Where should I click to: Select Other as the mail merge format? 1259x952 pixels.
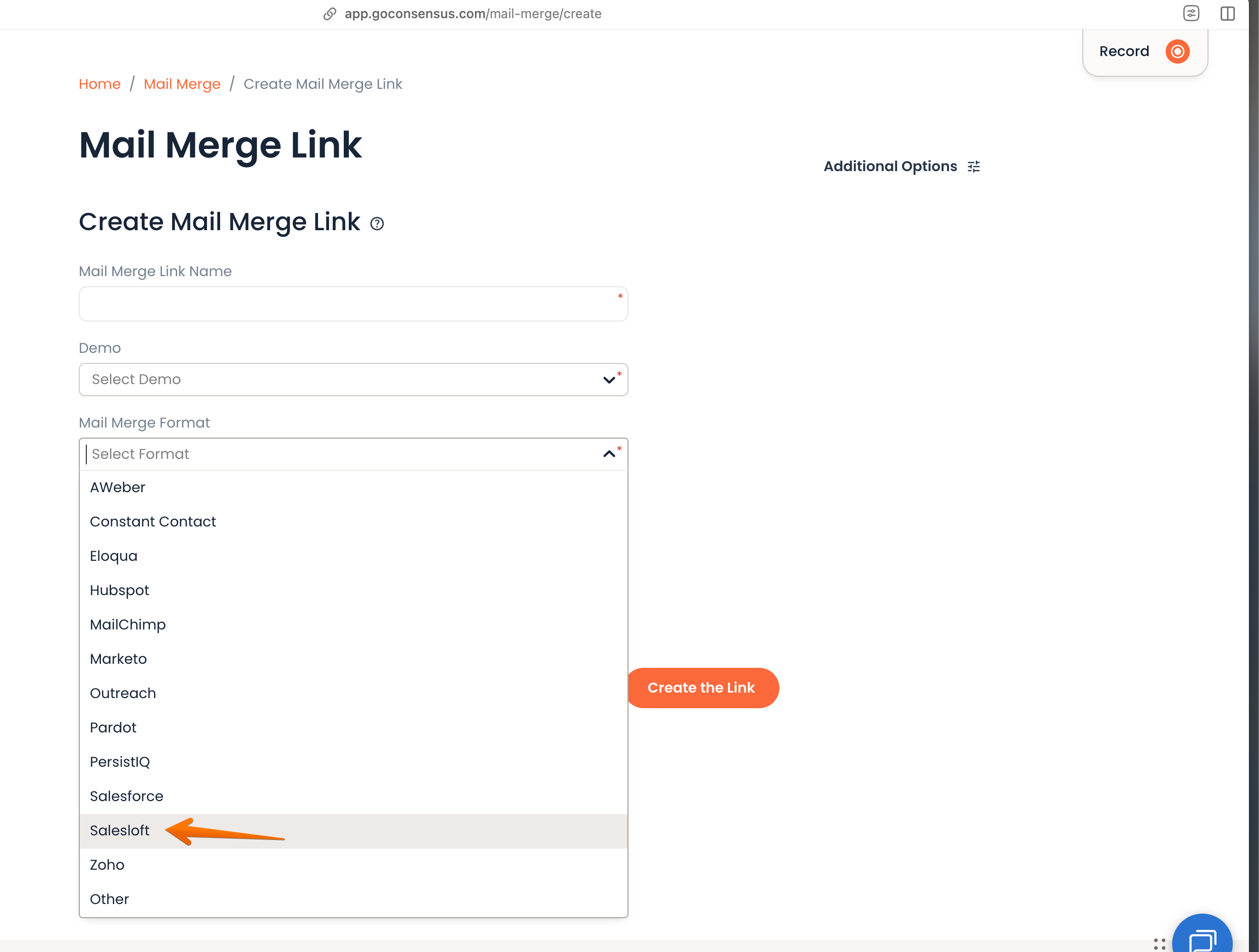pos(353,900)
